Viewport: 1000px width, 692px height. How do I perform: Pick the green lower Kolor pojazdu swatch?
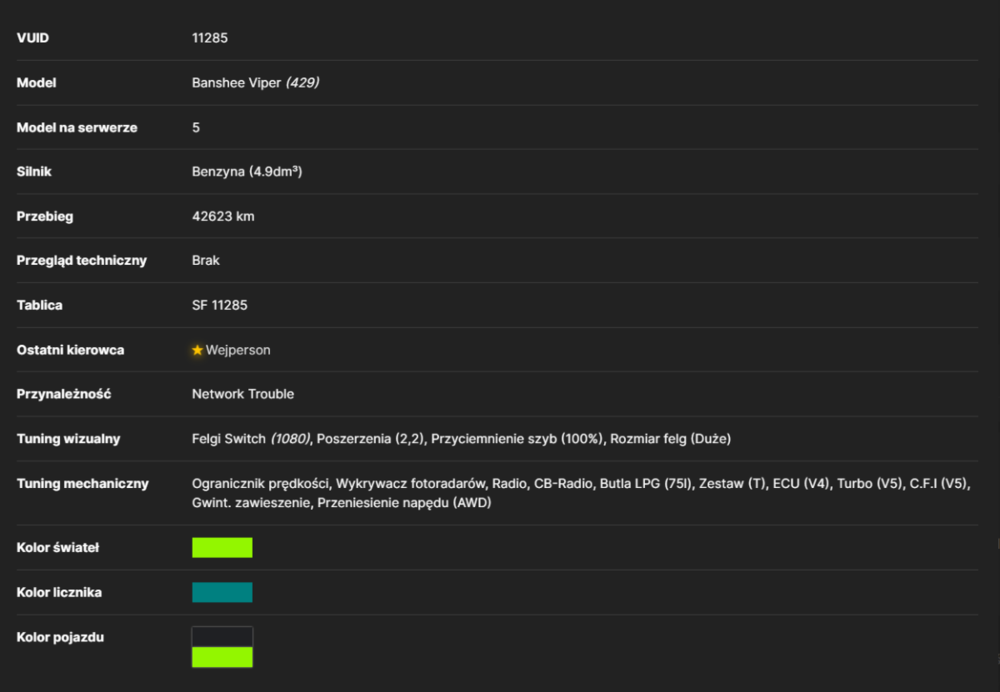(x=222, y=657)
